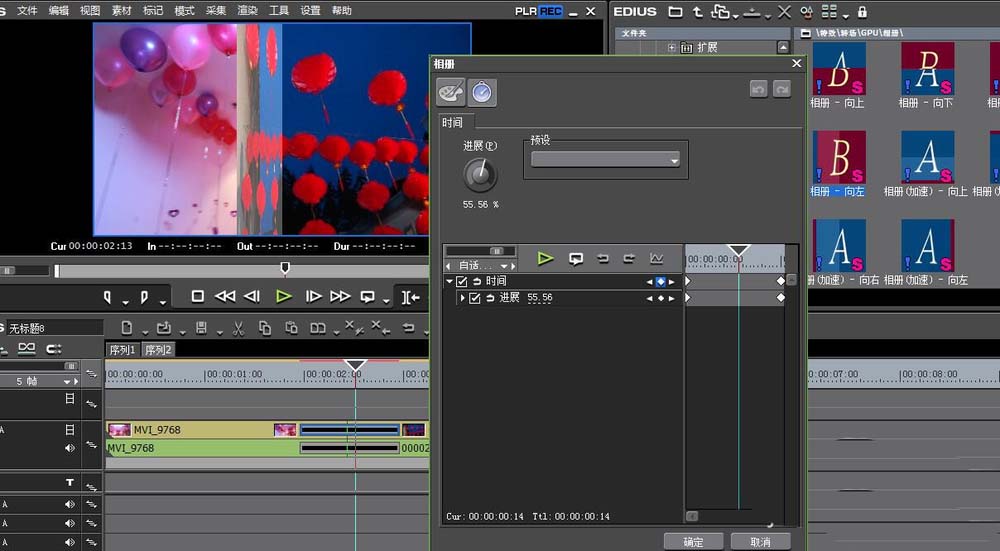1000x551 pixels.
Task: Open dropdown arrow next to loop play icon
Action: click(x=386, y=301)
